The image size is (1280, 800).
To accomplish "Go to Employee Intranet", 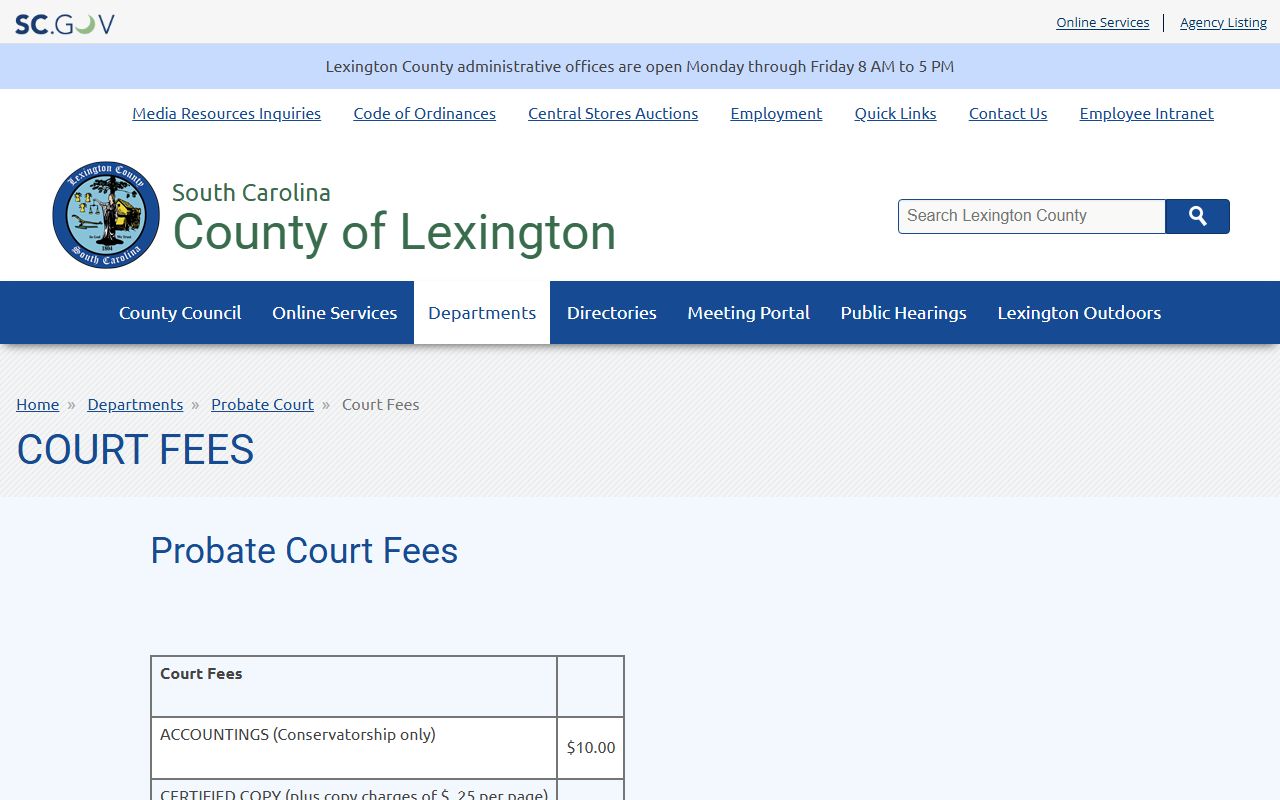I will pos(1147,113).
